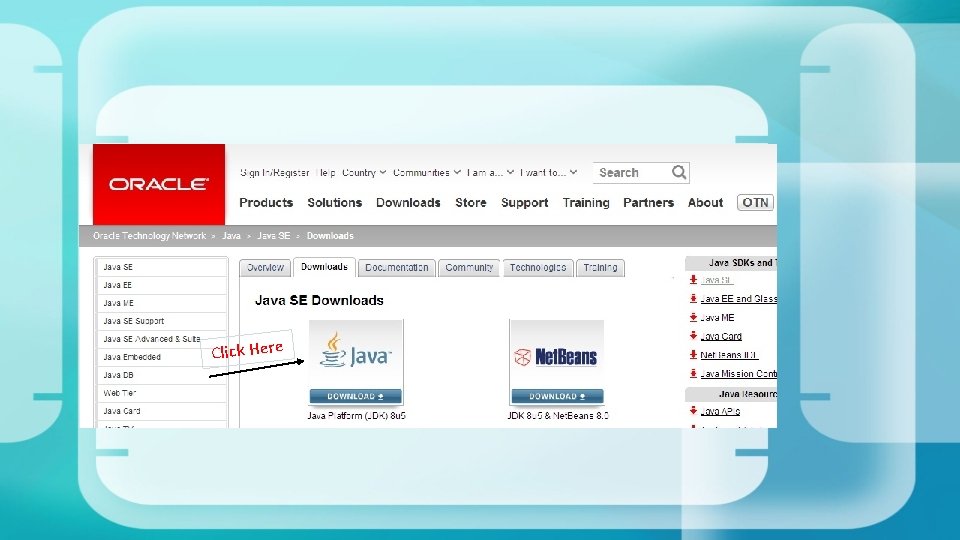The image size is (960, 540).
Task: Click the Java breadcrumb link
Action: (231, 236)
